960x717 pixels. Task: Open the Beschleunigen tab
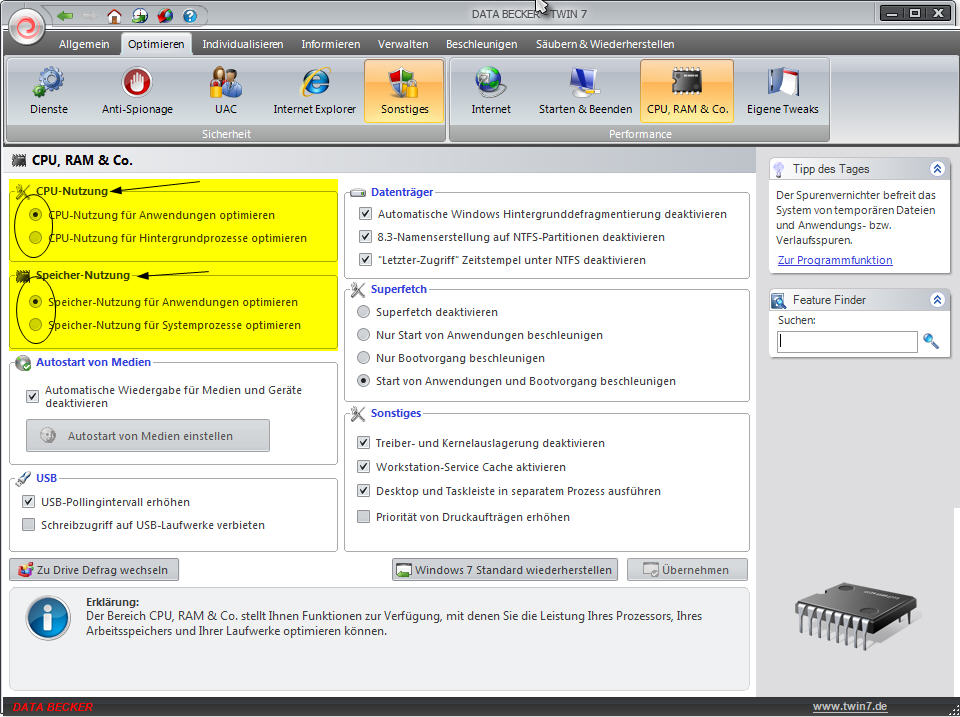[x=481, y=44]
